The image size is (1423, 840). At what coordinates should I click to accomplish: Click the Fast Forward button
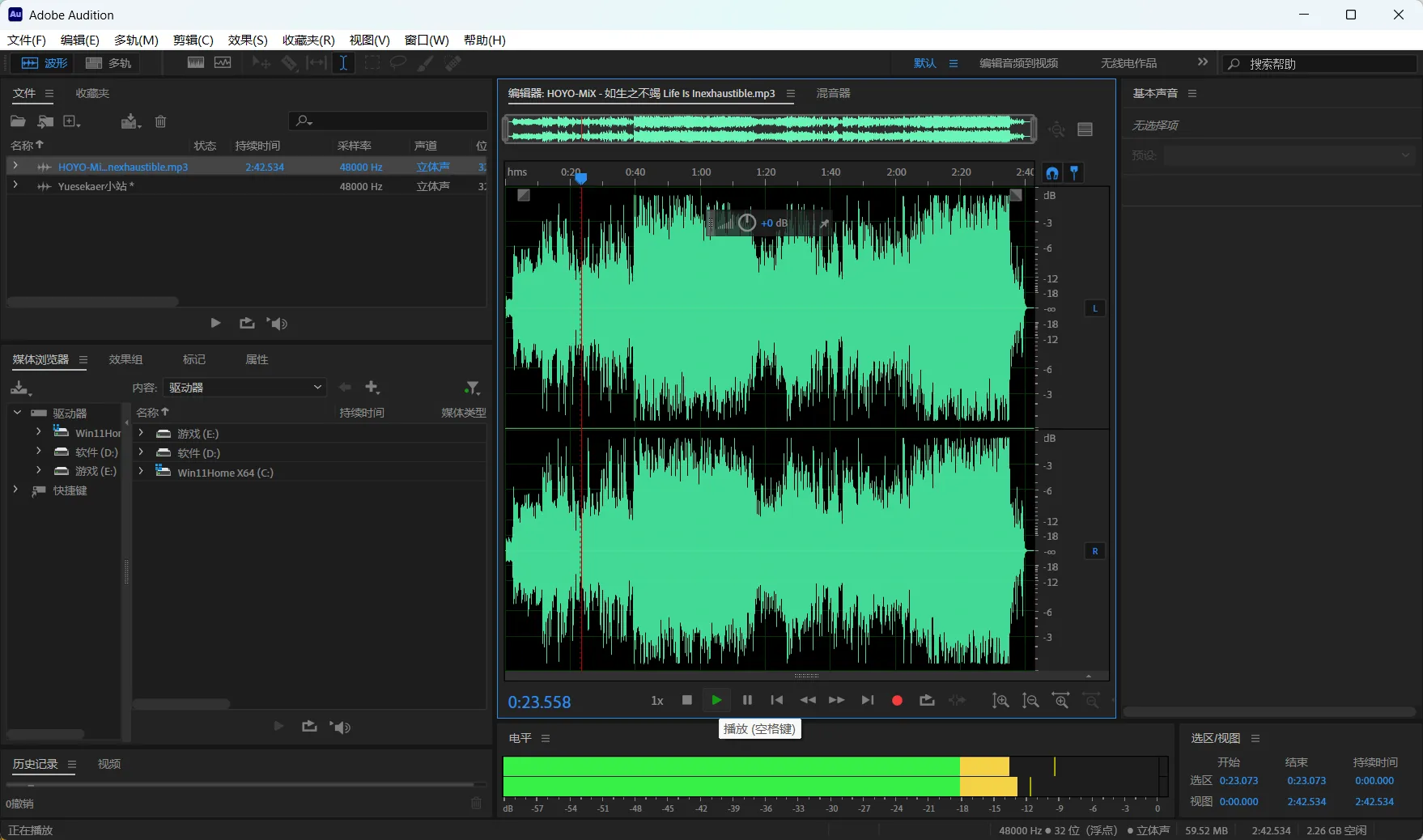coord(837,700)
